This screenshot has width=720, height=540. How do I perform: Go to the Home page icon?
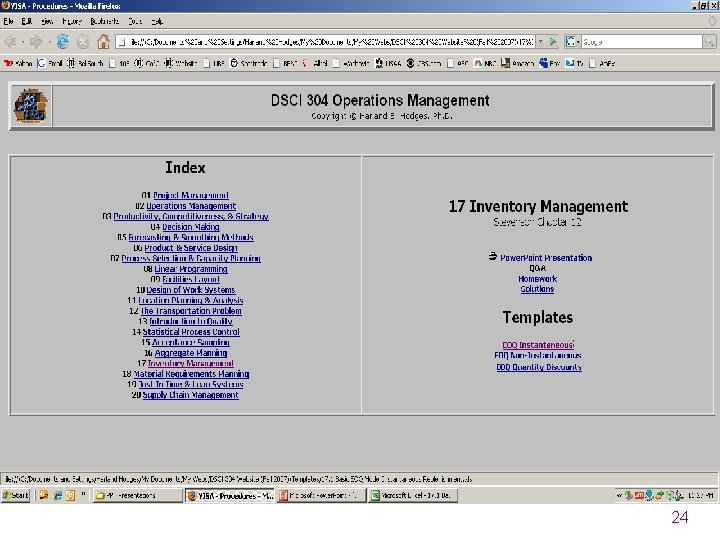(103, 42)
